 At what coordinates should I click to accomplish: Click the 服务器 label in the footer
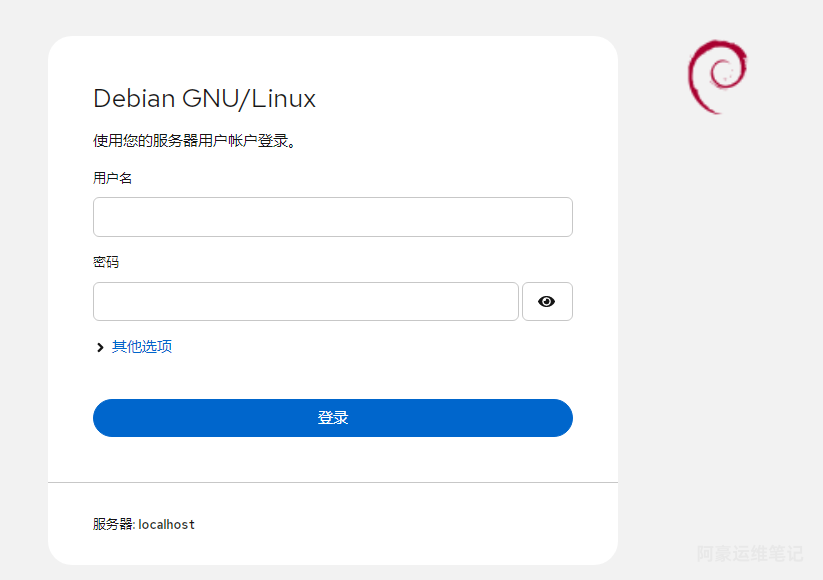(x=113, y=524)
